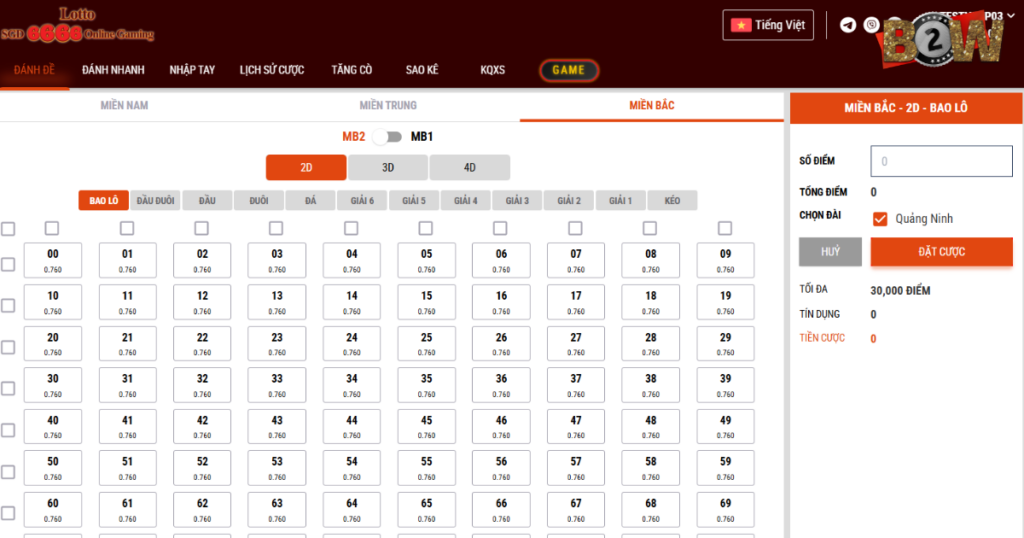Screen dimensions: 1024x538
Task: Open the Viber contact icon
Action: (871, 25)
